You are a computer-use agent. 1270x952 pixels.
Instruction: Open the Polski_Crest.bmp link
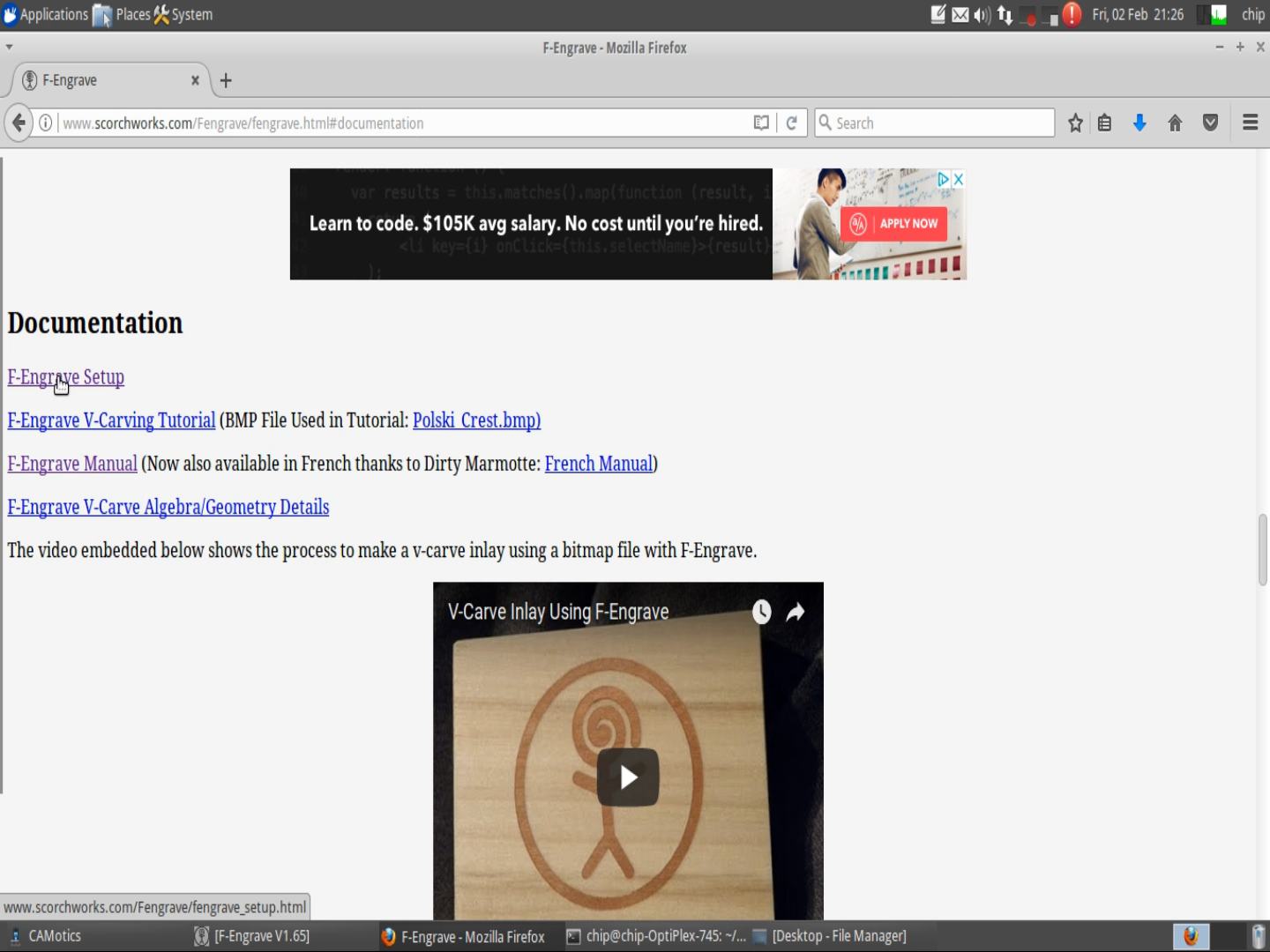pyautogui.click(x=476, y=420)
